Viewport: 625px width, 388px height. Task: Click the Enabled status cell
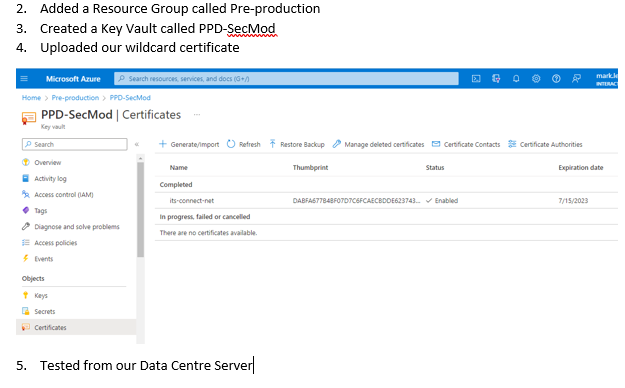442,201
